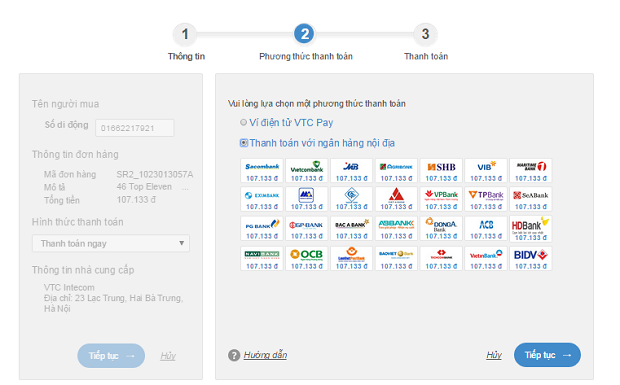Viewport: 620px width, 385px height.
Task: Go to step 1 Thông tin
Action: (185, 34)
